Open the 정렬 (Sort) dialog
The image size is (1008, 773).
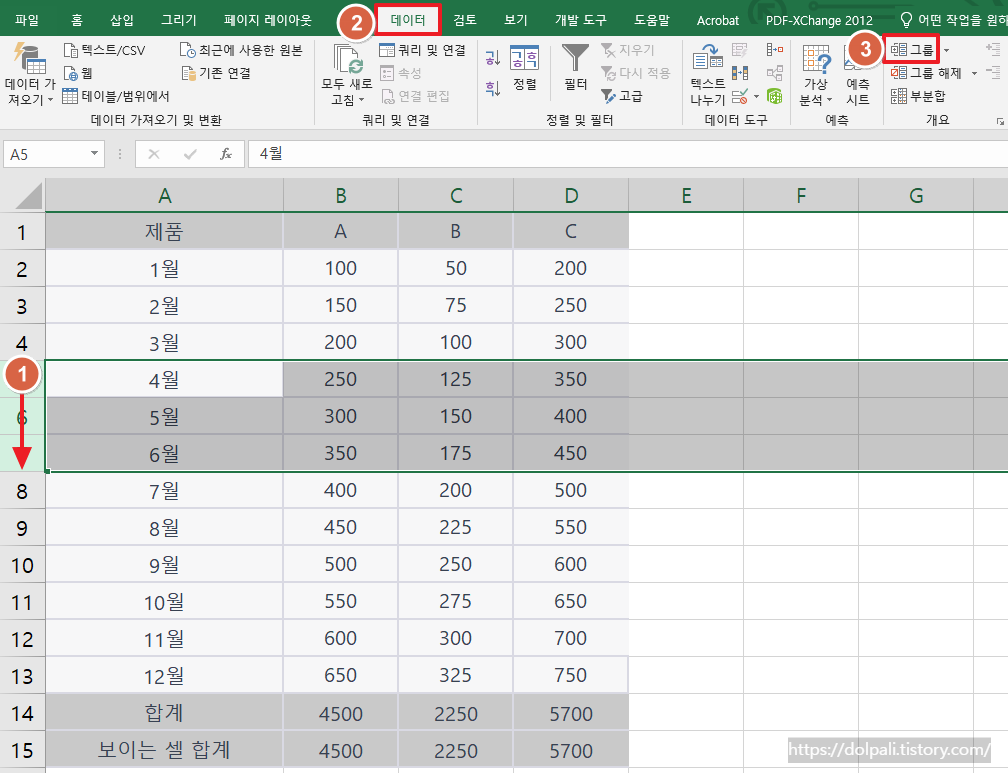525,68
